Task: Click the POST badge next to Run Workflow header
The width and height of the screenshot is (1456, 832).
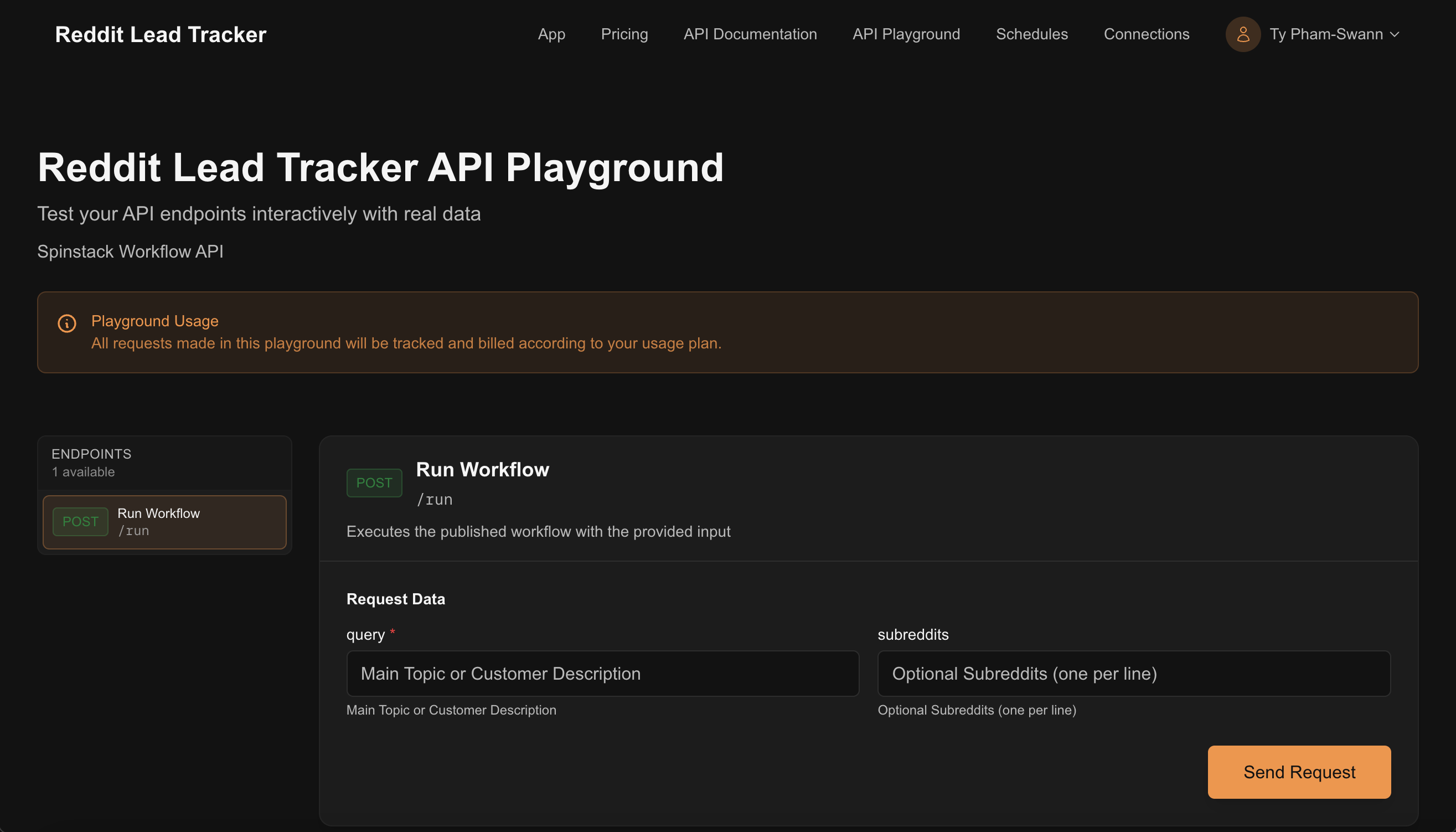Action: tap(374, 482)
